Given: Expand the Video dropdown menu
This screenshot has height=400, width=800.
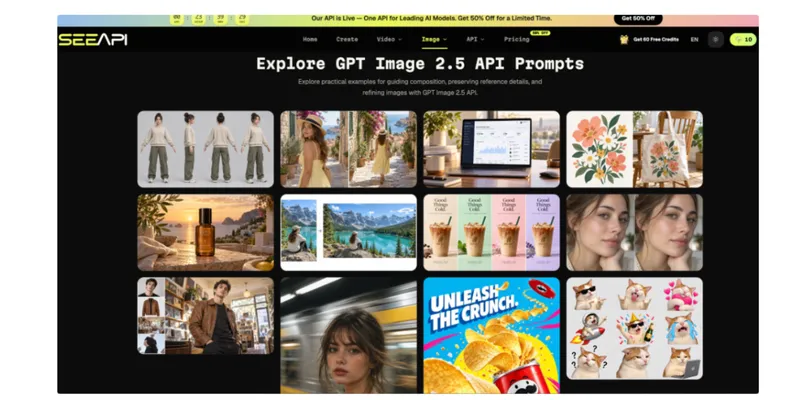Looking at the screenshot, I should [x=389, y=39].
